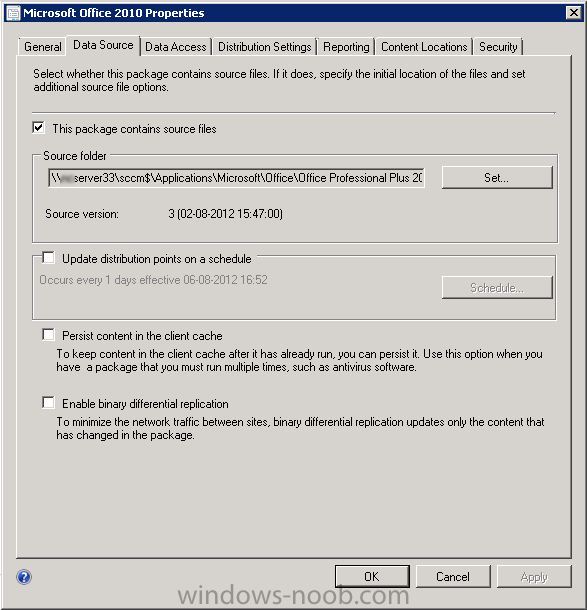Screen dimensions: 587x610
Task: Enable 'Update distribution points on a schedule'
Action: (48, 258)
